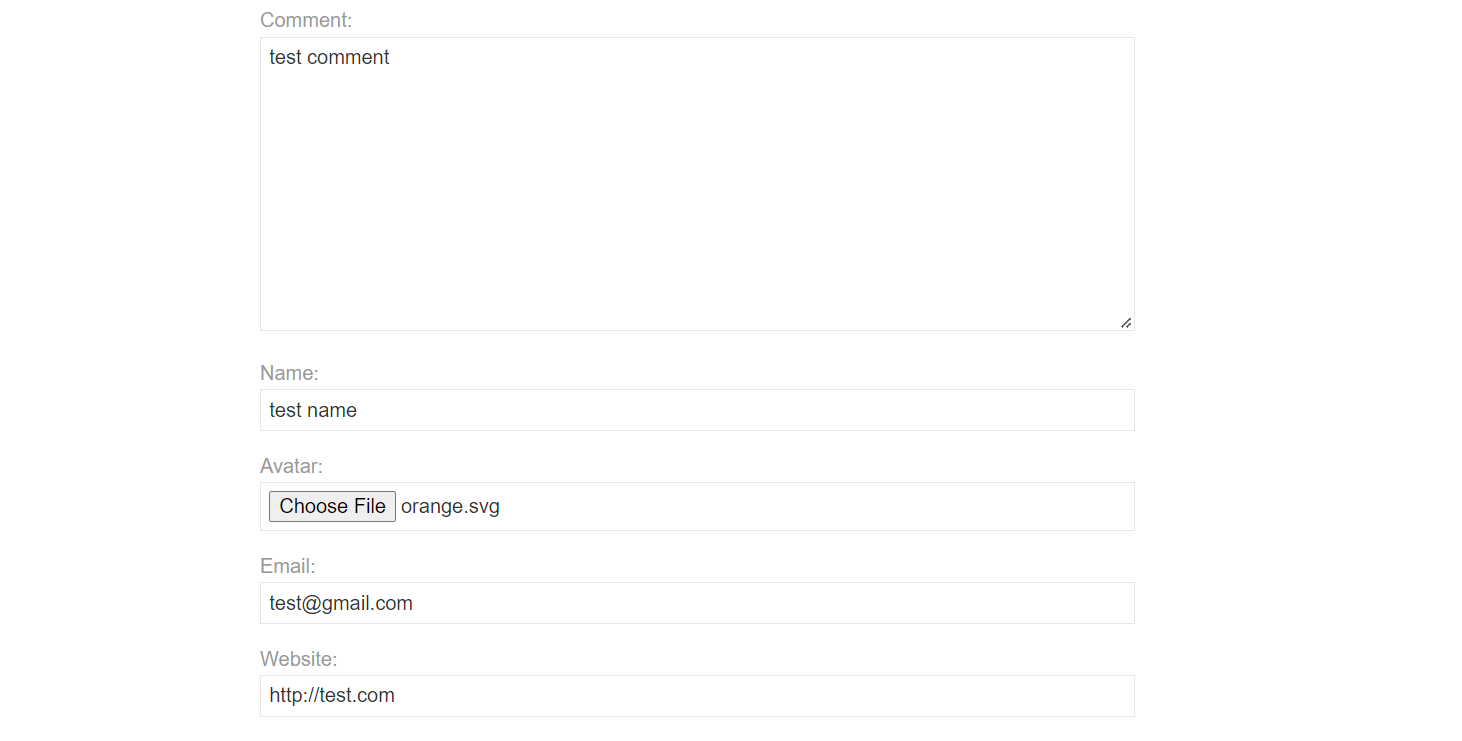The image size is (1462, 741).
Task: Click the 'Email:' label
Action: point(287,566)
